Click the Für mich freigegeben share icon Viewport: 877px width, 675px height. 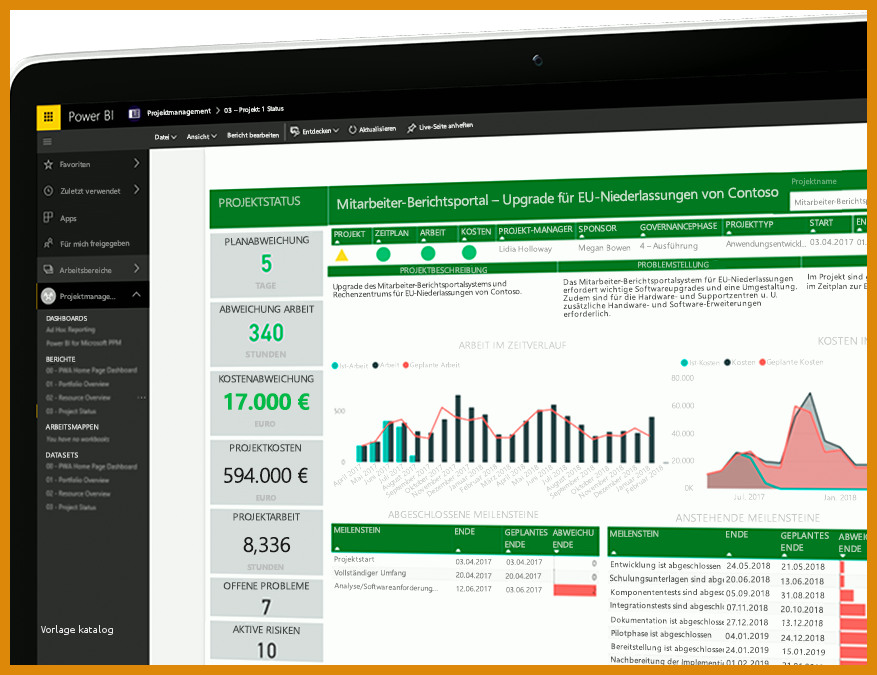tap(48, 243)
